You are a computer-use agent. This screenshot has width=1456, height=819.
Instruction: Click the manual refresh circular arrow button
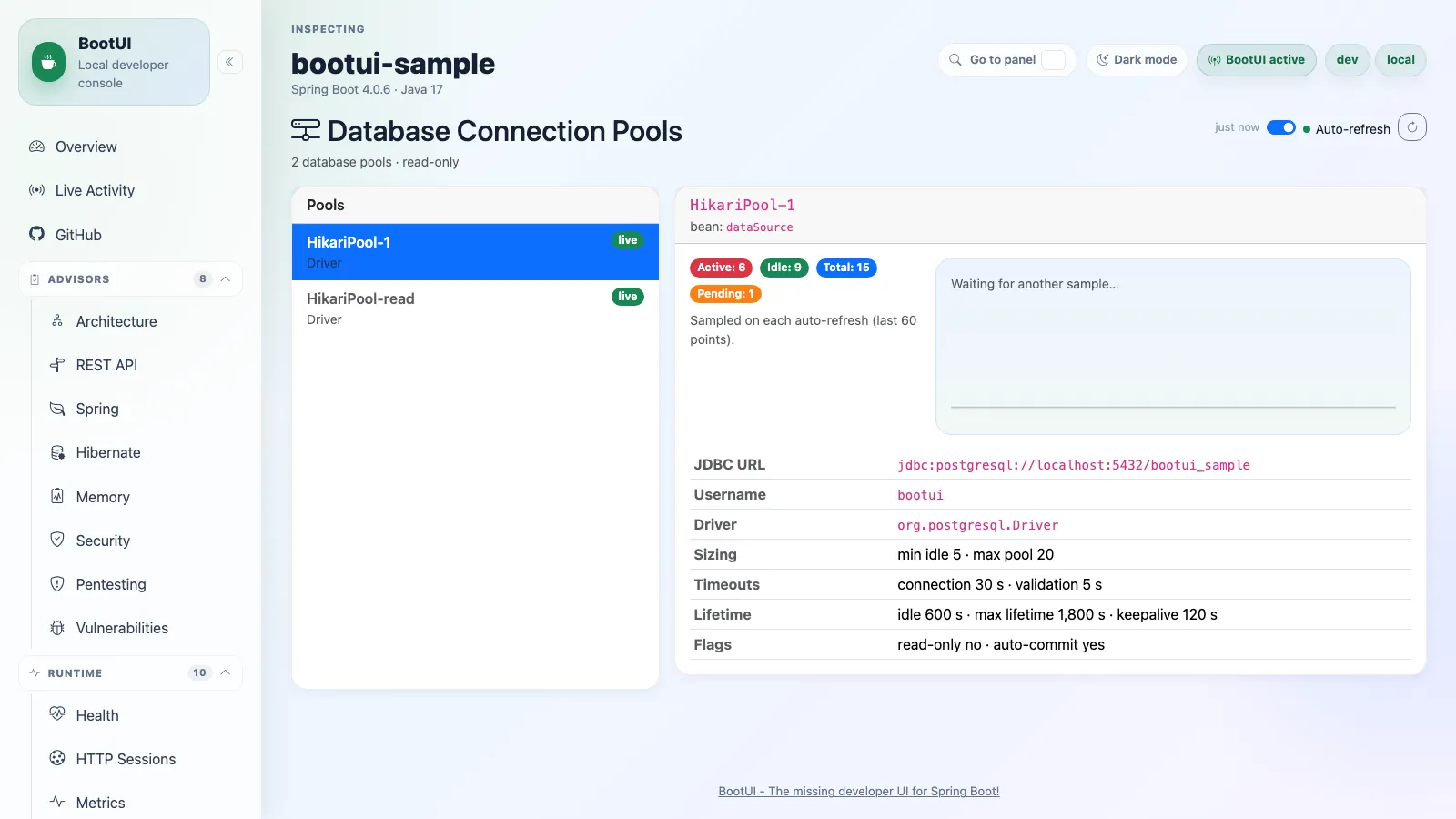tap(1412, 127)
